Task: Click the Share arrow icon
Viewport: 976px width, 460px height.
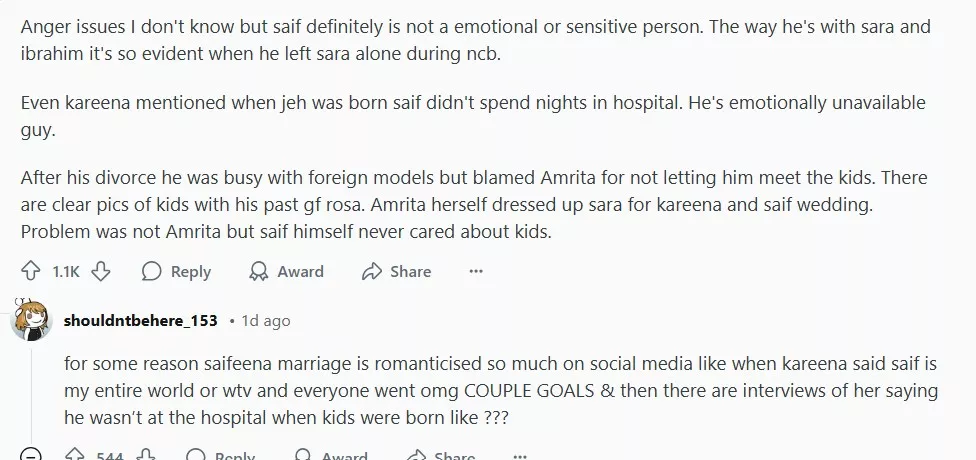Action: pyautogui.click(x=372, y=271)
